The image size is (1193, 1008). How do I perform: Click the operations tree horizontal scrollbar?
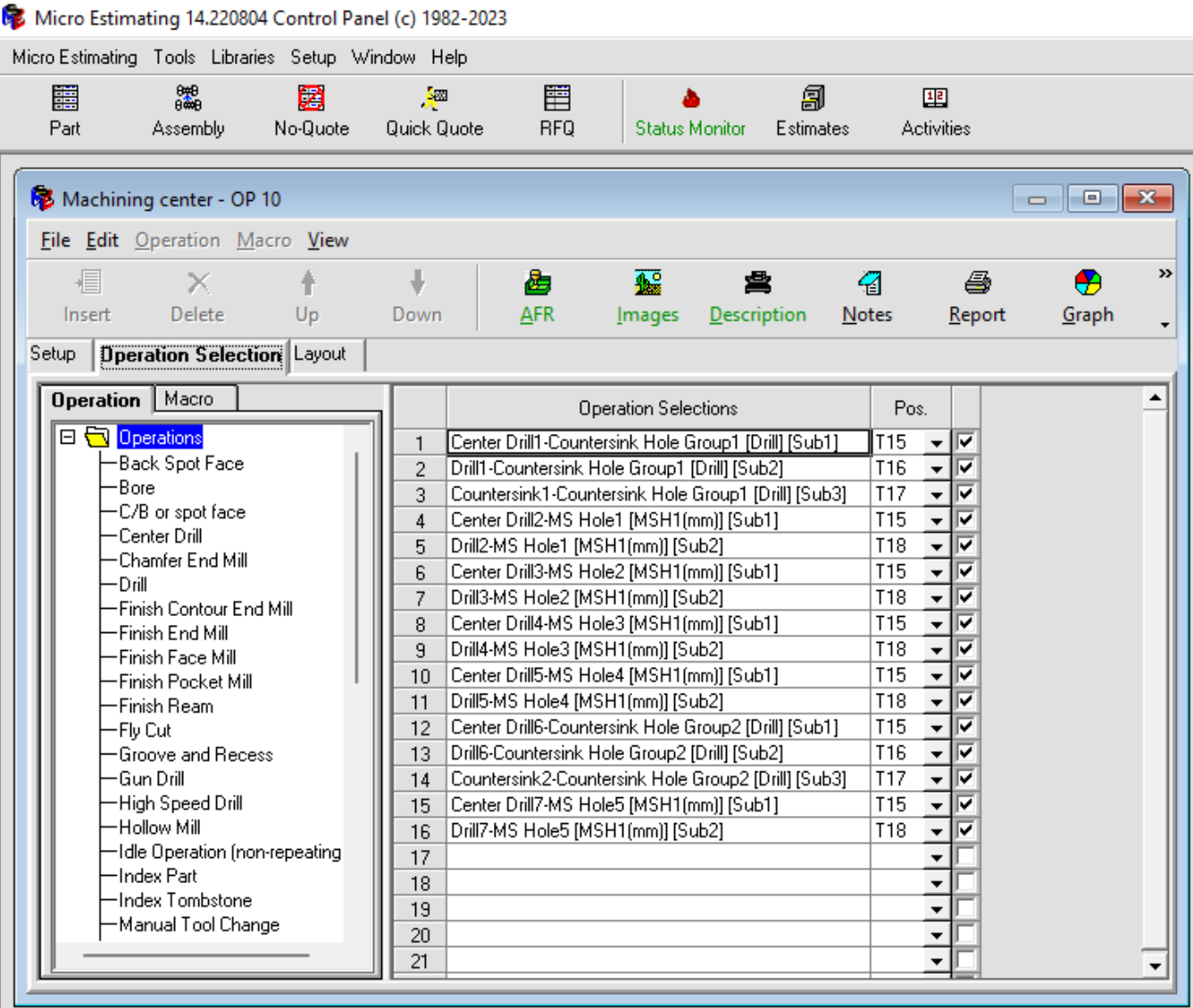(x=196, y=954)
